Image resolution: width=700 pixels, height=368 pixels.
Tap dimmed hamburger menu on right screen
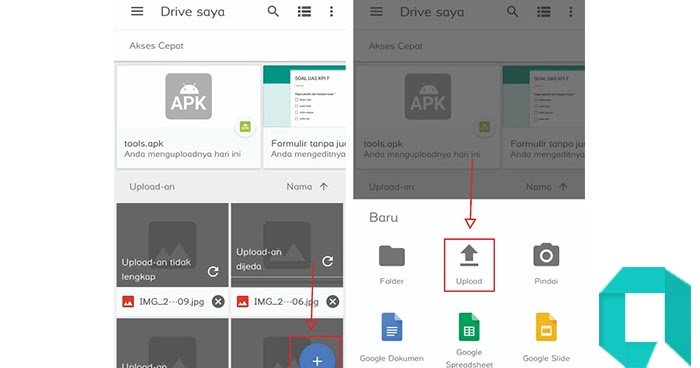click(376, 12)
